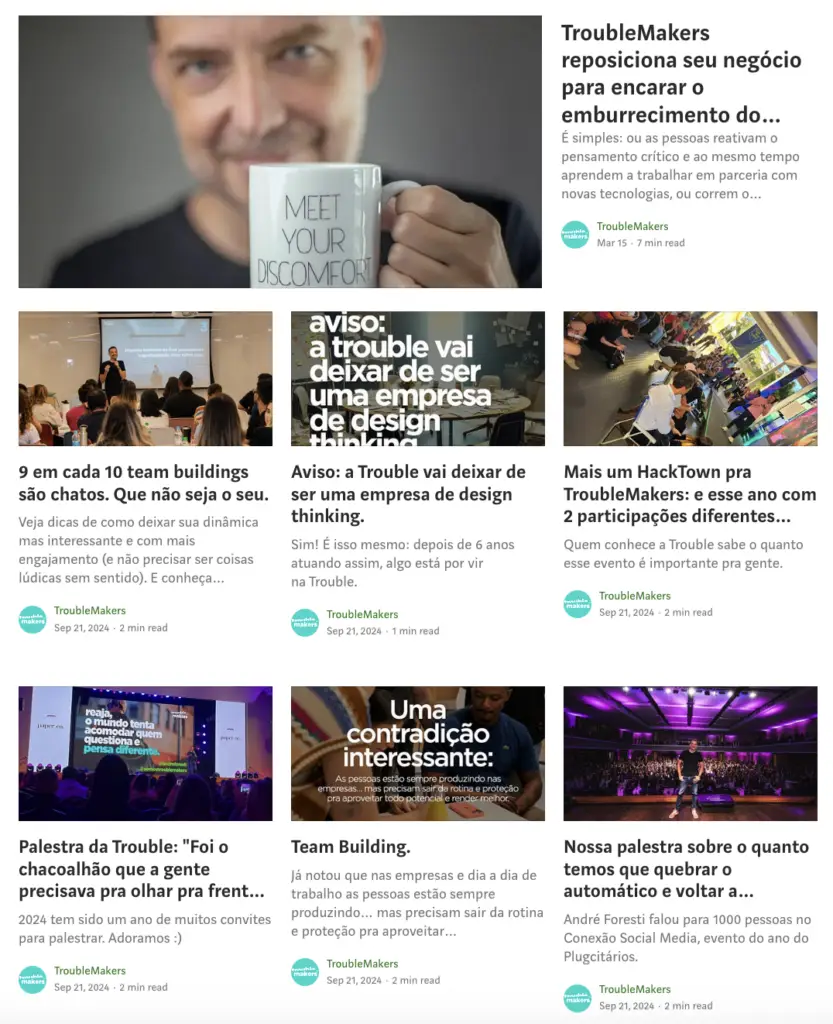Screen dimensions: 833x1024
Task: Open the 'aviso: a trouble vai deixar' thumbnail
Action: click(x=418, y=379)
